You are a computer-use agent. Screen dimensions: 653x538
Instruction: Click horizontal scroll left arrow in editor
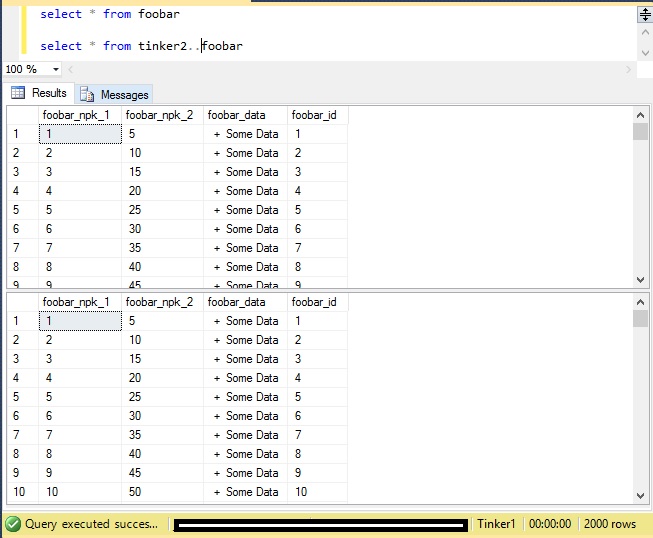click(70, 69)
